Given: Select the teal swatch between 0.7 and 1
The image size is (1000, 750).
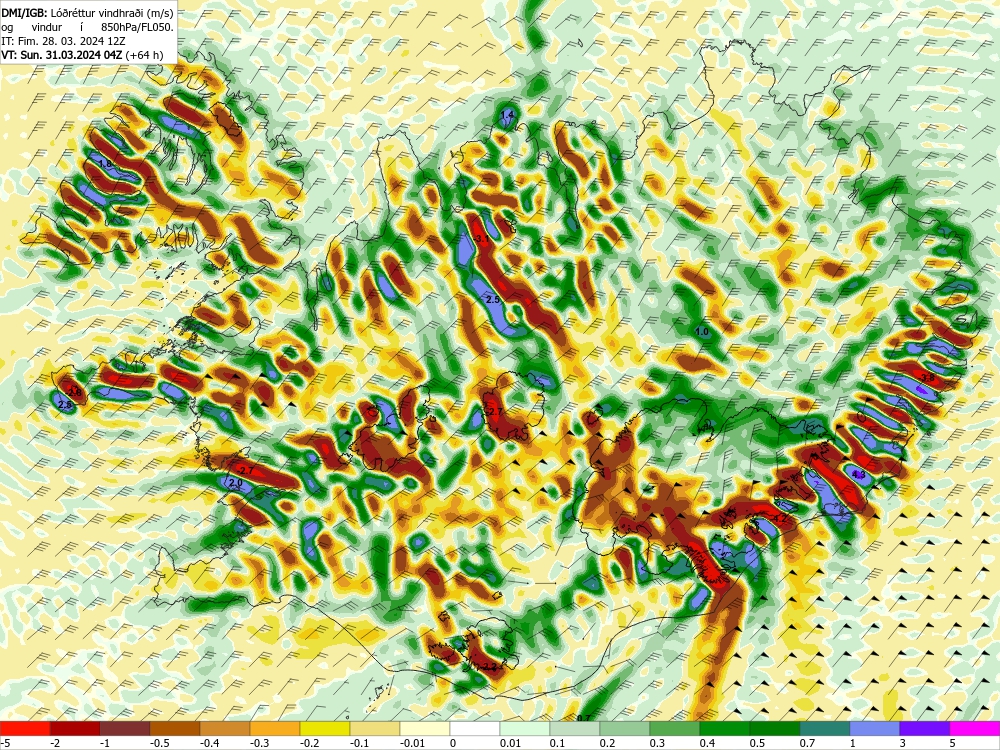Looking at the screenshot, I should coord(825,728).
